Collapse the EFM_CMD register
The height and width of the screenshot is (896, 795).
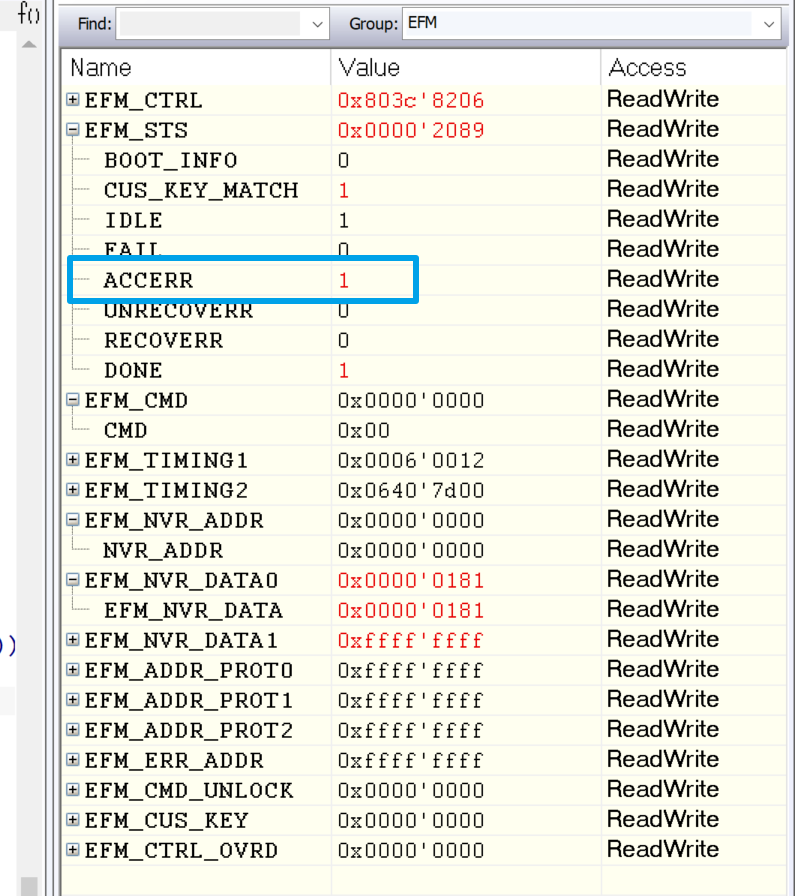pyautogui.click(x=73, y=400)
